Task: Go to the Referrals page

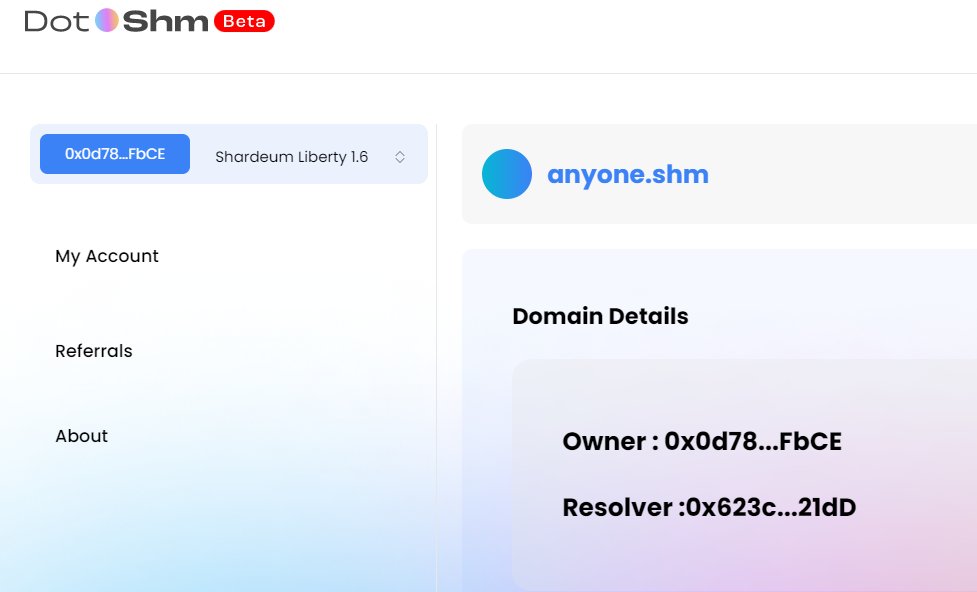Action: click(94, 351)
